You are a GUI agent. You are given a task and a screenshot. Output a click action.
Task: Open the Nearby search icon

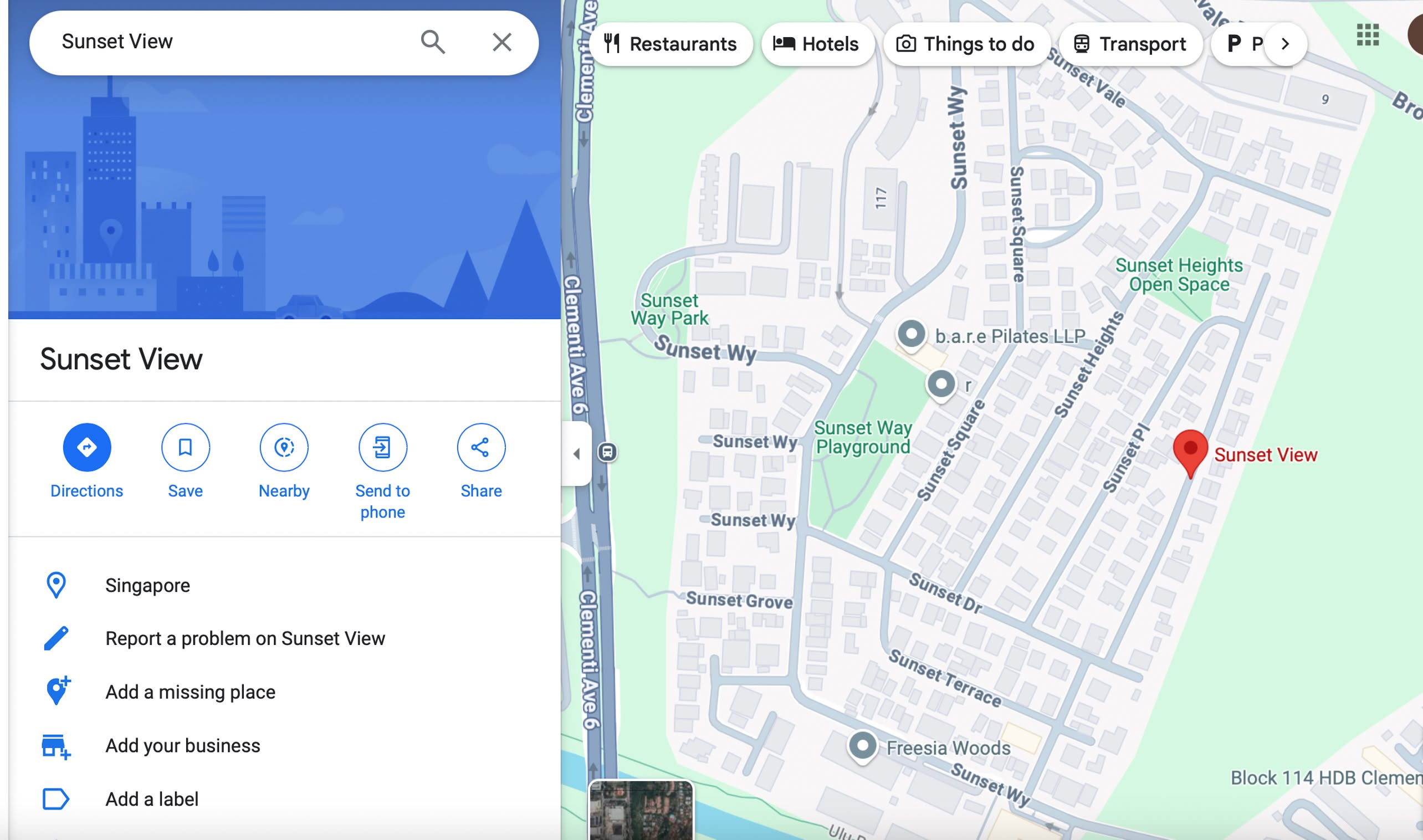point(284,447)
